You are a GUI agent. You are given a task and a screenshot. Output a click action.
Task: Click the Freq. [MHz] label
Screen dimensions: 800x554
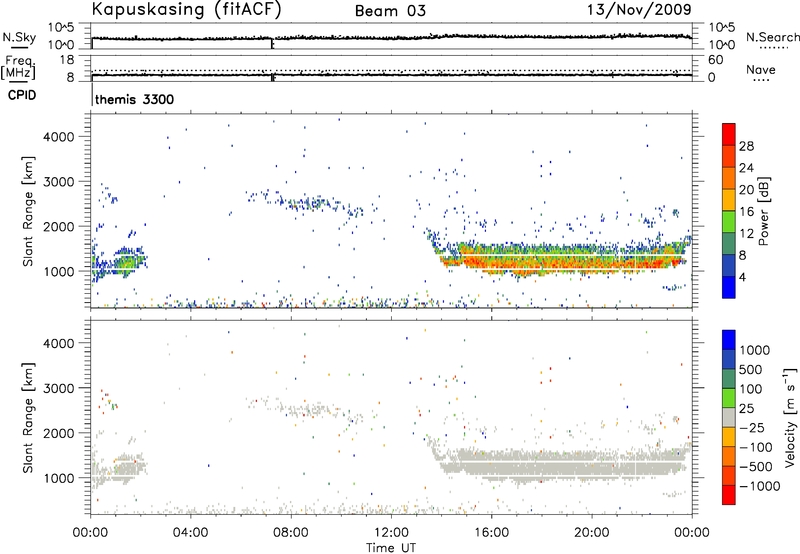[18, 67]
